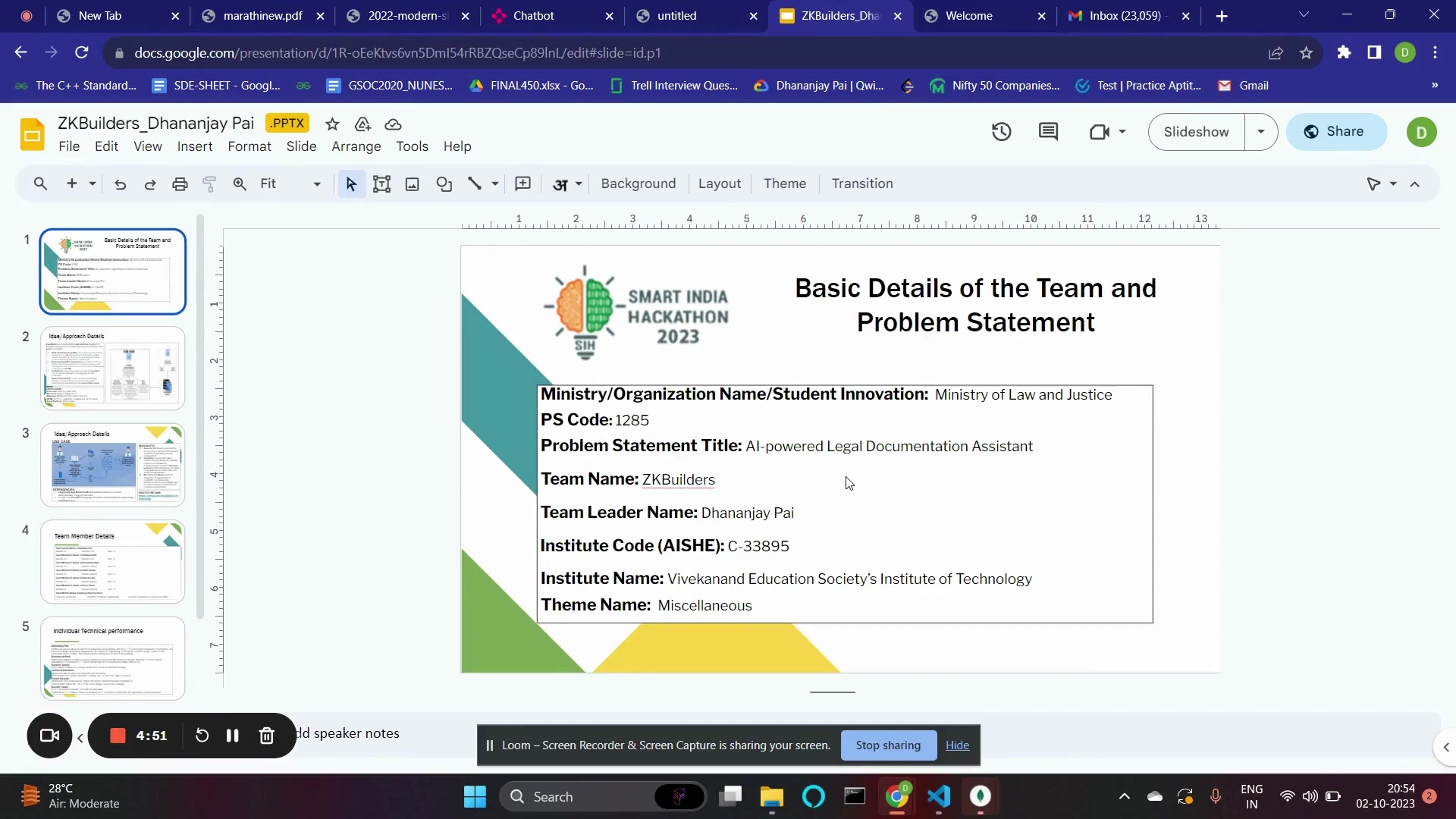Open the Edit menu
Screen dimensions: 1456x819
click(x=106, y=146)
